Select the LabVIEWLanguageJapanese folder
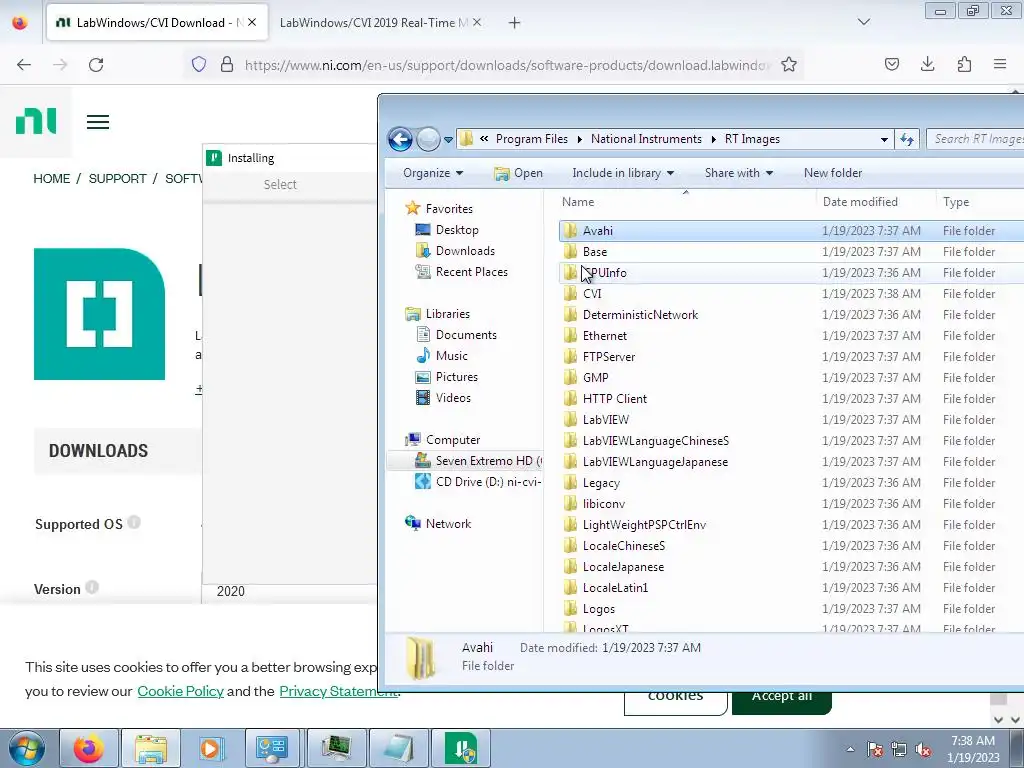 (655, 462)
